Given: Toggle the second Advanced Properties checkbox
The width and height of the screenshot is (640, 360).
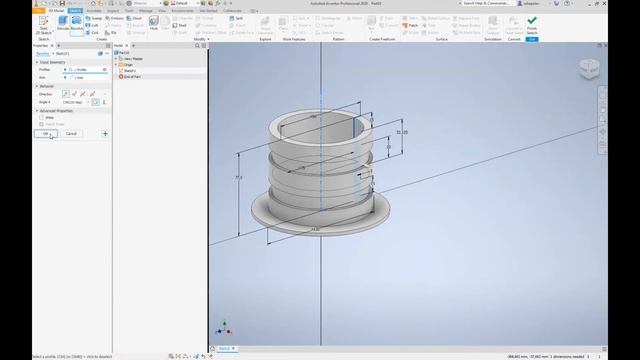Looking at the screenshot, I should coord(41,124).
